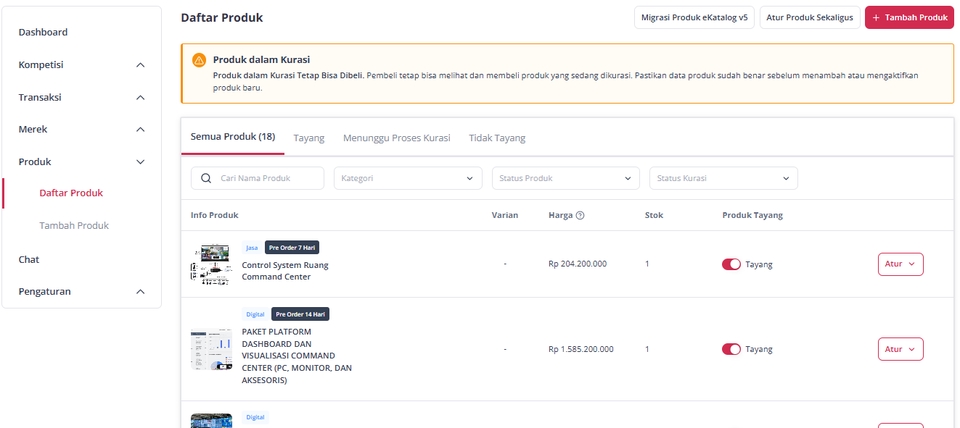
Task: Click the search magnifier icon in product search
Action: (x=206, y=178)
